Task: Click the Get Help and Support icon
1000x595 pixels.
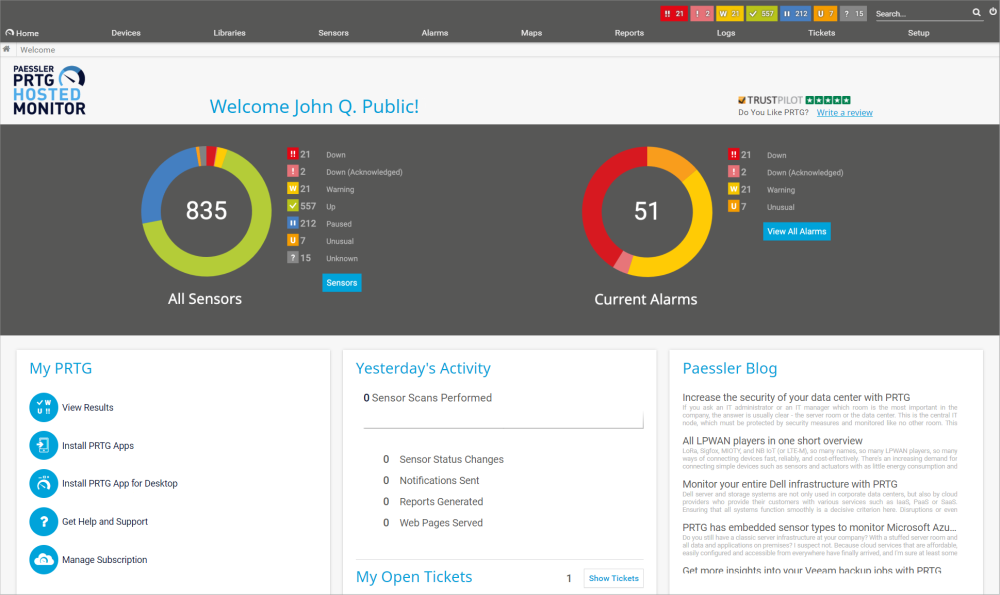Action: pos(44,522)
